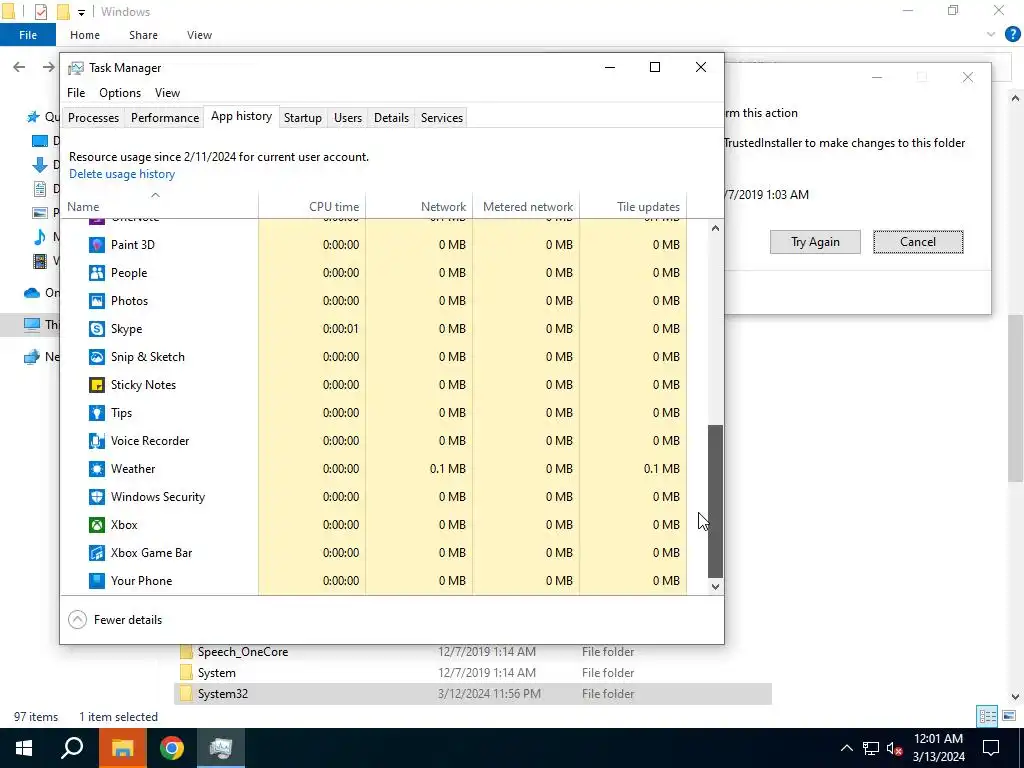This screenshot has height=768, width=1024.
Task: Open the Quick Access Toolbar dropdown arrow
Action: coord(81,12)
